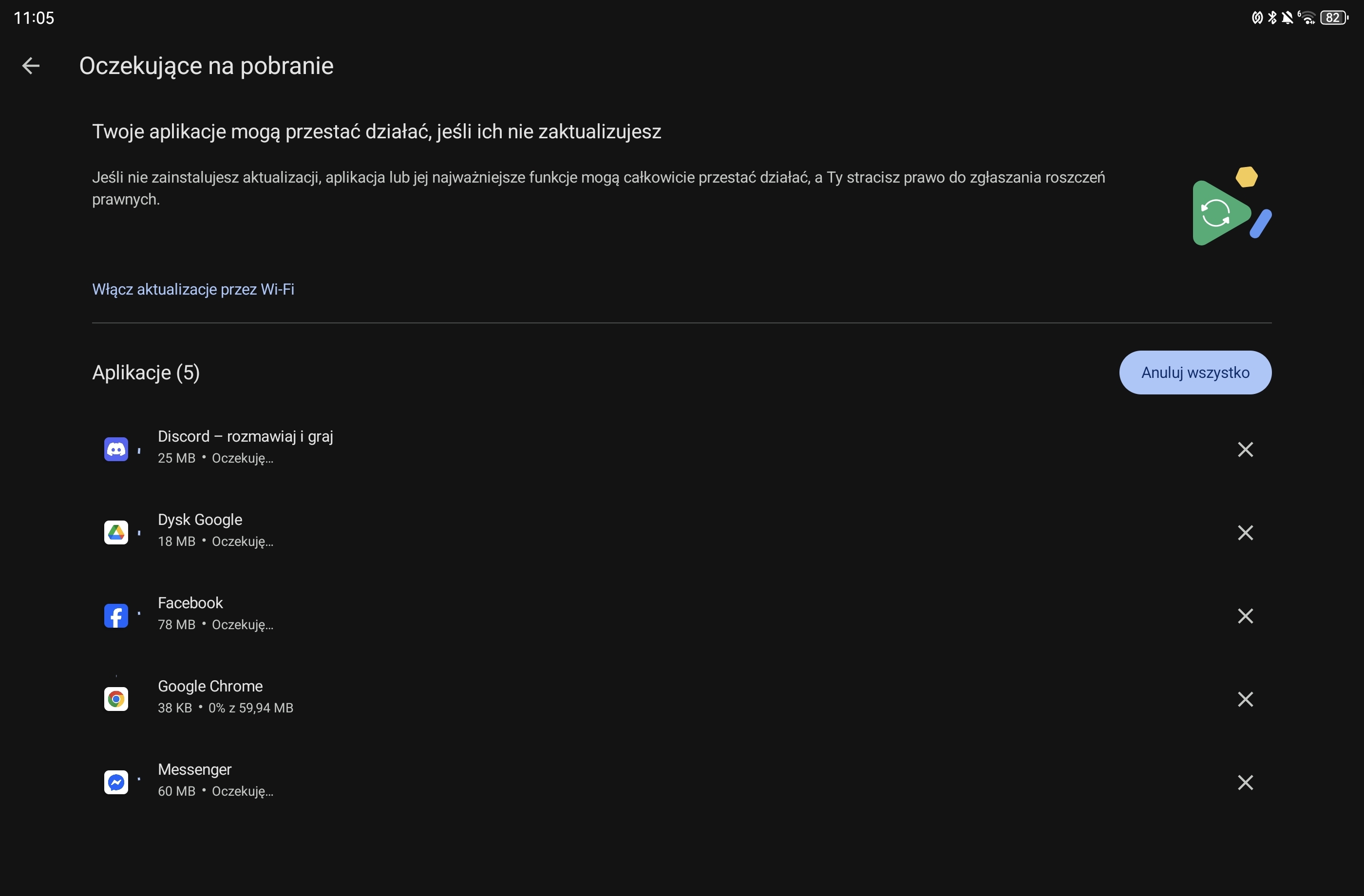Viewport: 1364px width, 896px height.
Task: Tap the Facebook app icon
Action: (x=116, y=616)
